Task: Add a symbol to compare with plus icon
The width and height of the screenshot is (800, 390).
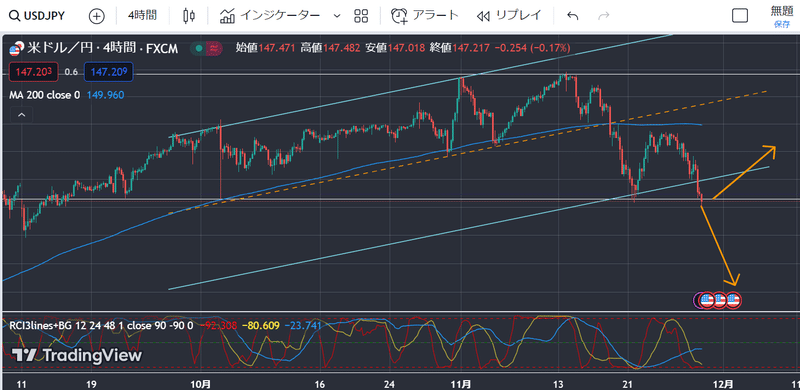Action: [x=96, y=16]
